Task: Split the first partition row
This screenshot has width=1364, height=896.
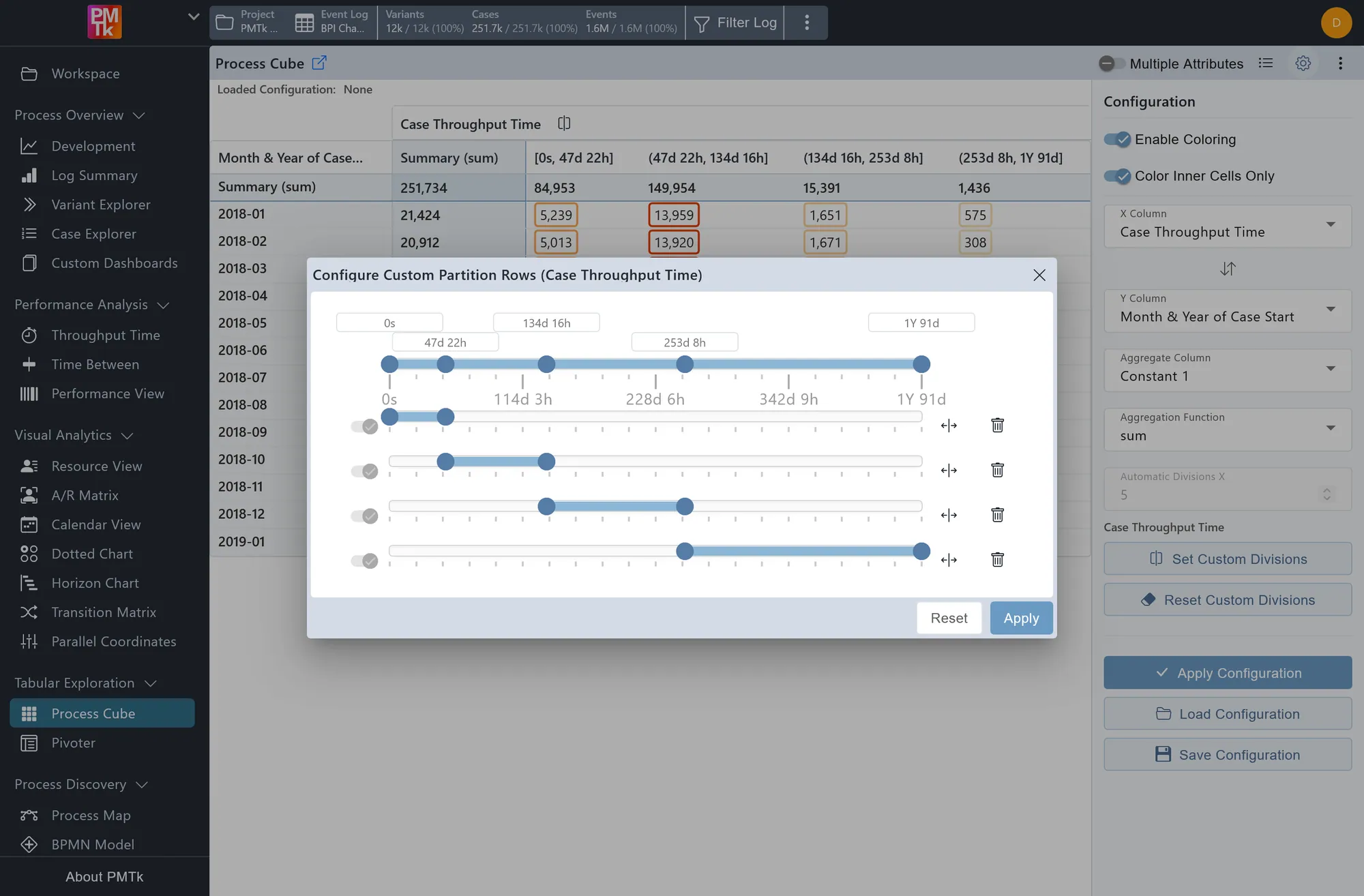Action: pos(949,425)
